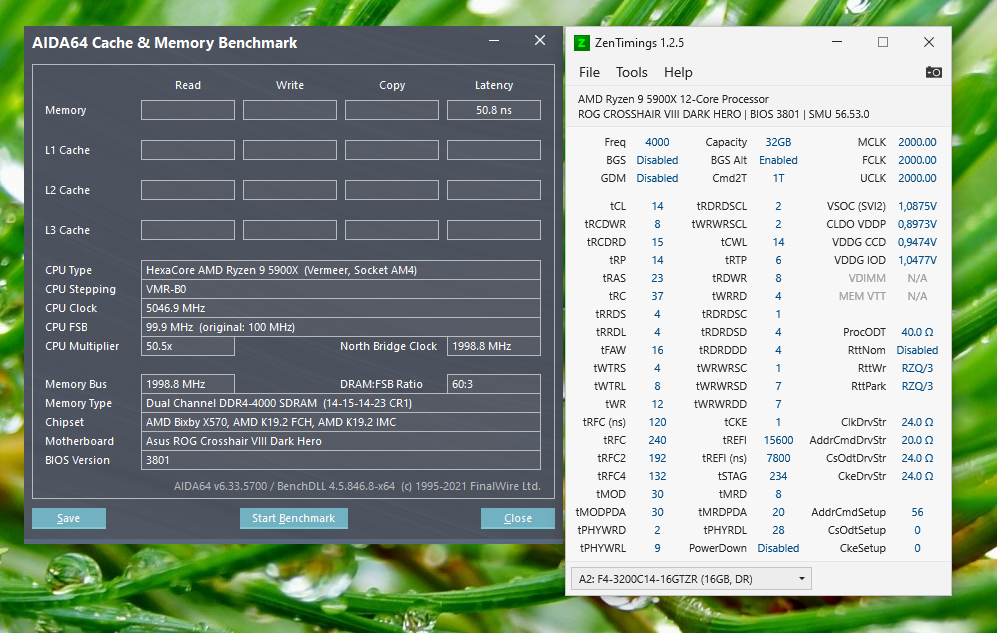Image resolution: width=997 pixels, height=633 pixels.
Task: Click the AMD Ryzen 9 5900X processor title
Action: click(x=673, y=99)
